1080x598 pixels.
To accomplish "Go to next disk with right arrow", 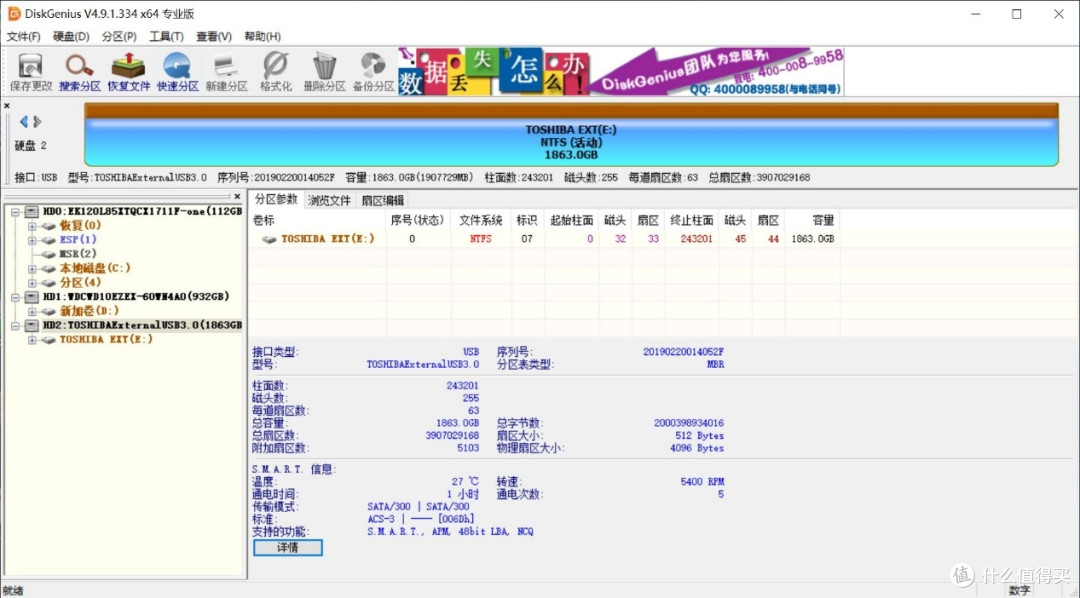I will tap(37, 122).
